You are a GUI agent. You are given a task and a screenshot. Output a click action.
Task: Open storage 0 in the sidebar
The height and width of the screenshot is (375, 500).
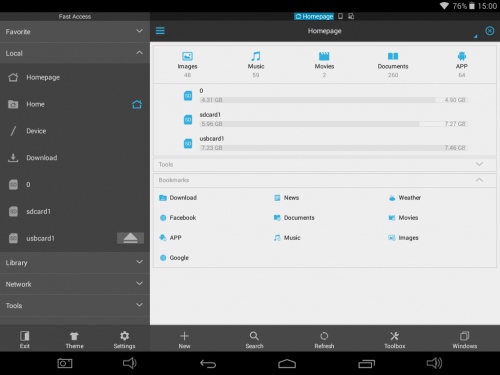coord(75,185)
